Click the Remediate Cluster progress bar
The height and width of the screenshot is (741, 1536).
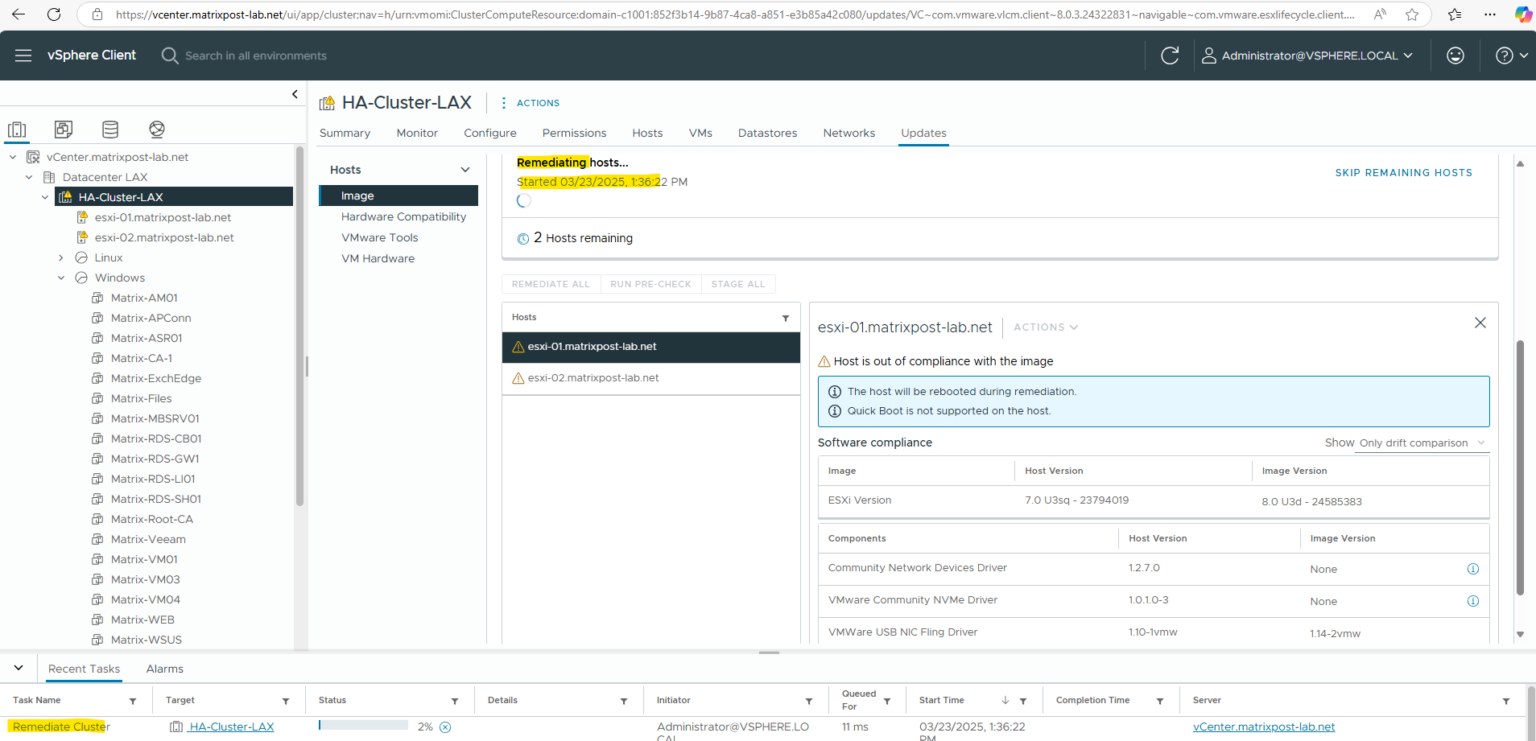[x=362, y=726]
